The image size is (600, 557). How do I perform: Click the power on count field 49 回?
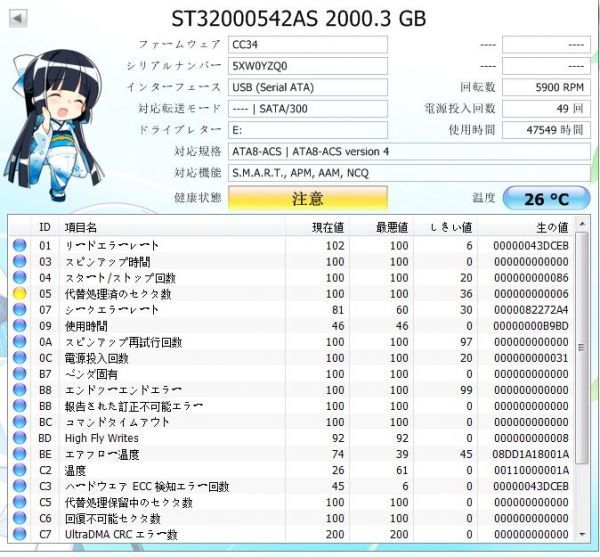click(546, 109)
